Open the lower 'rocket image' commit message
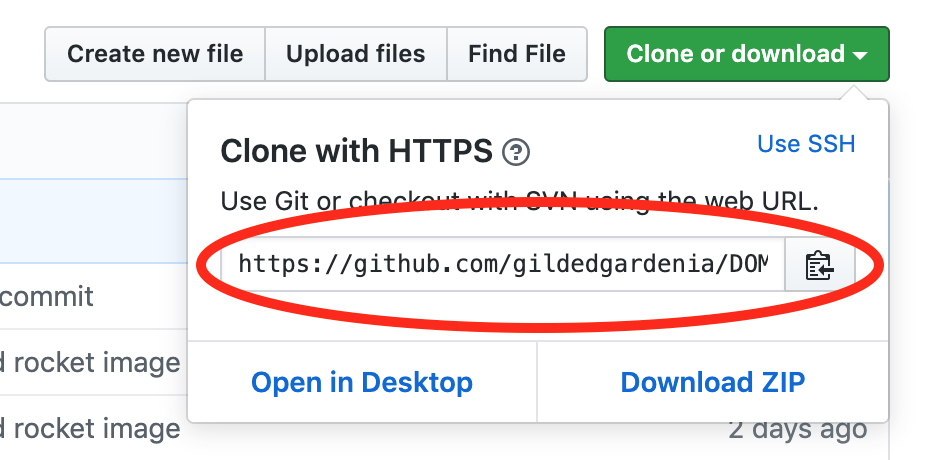 click(90, 429)
